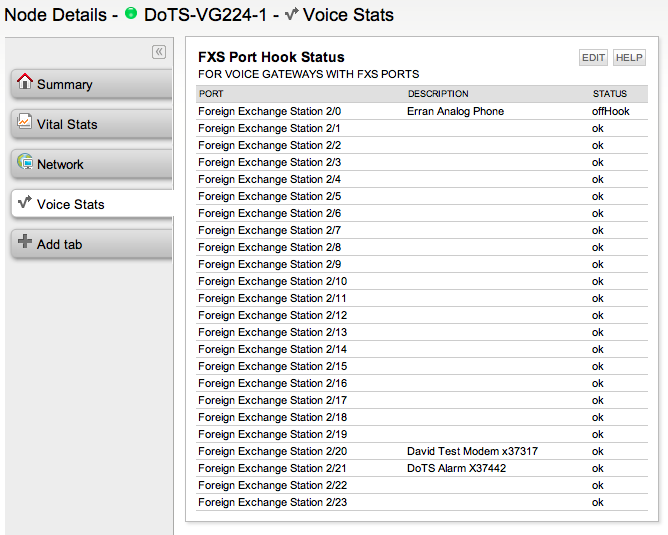Viewport: 668px width, 535px height.
Task: Click the Add tab plus icon
Action: 25,243
